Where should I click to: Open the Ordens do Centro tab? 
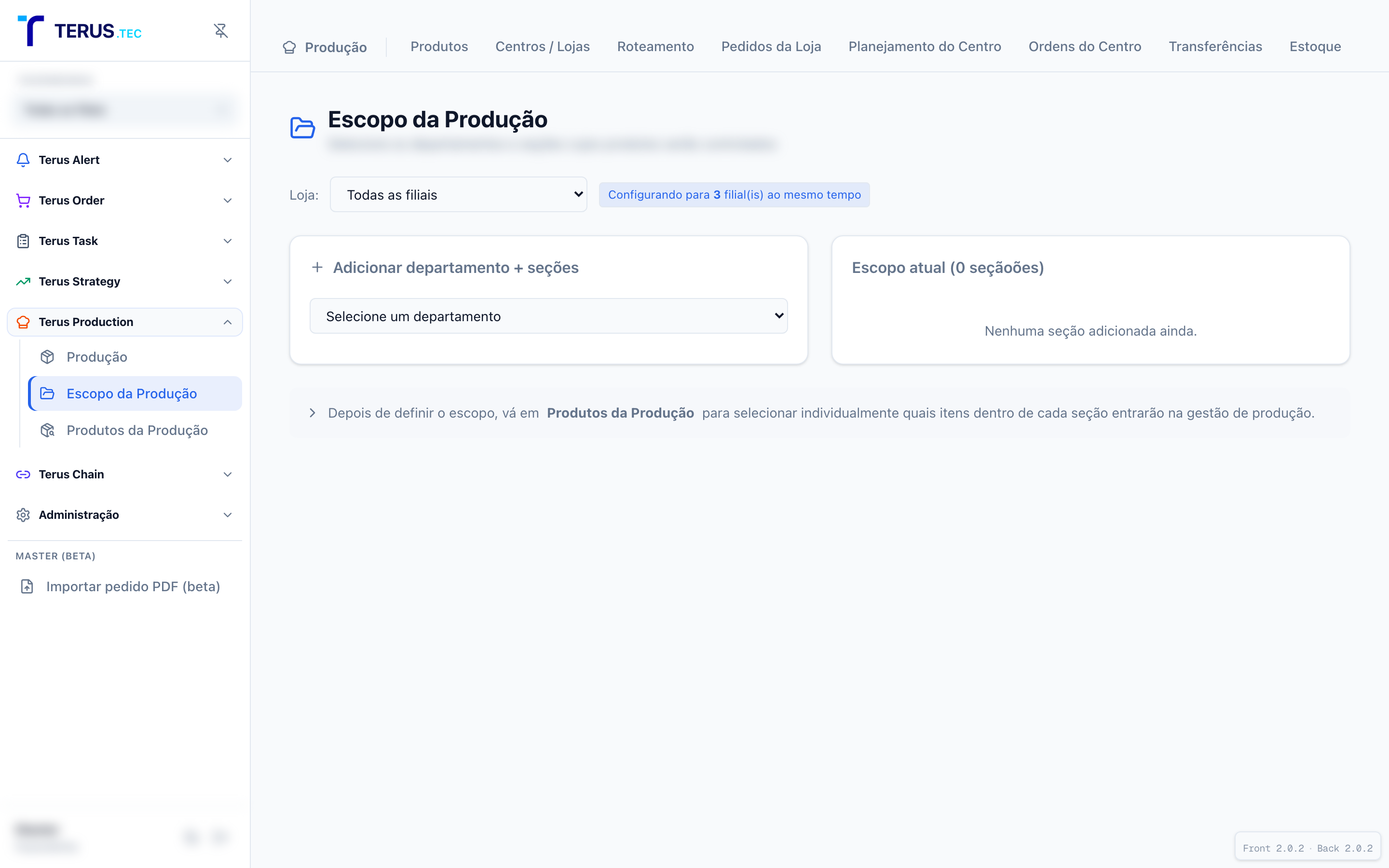tap(1085, 46)
